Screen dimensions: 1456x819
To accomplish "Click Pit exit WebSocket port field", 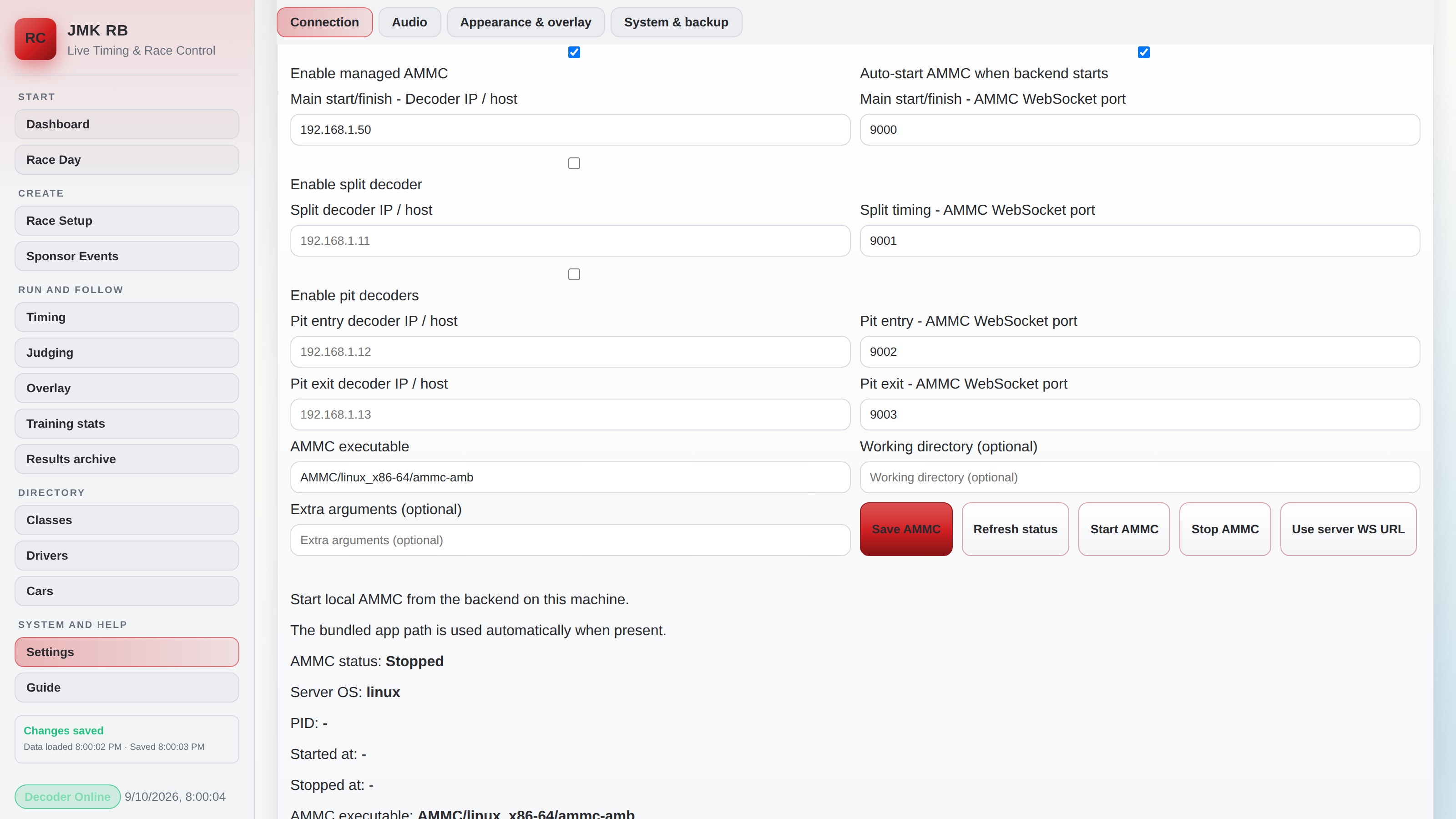I will (1139, 415).
